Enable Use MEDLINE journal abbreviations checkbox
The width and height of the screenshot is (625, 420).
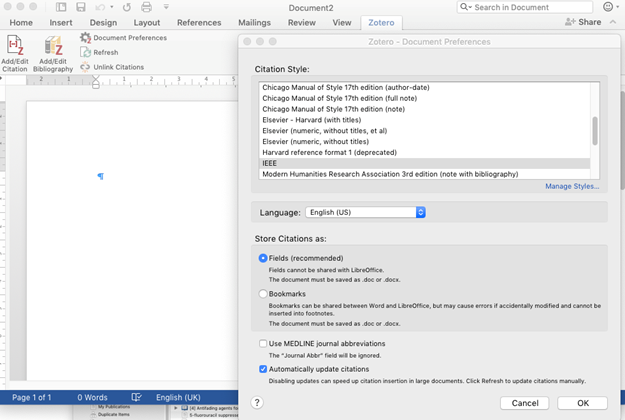click(x=263, y=343)
